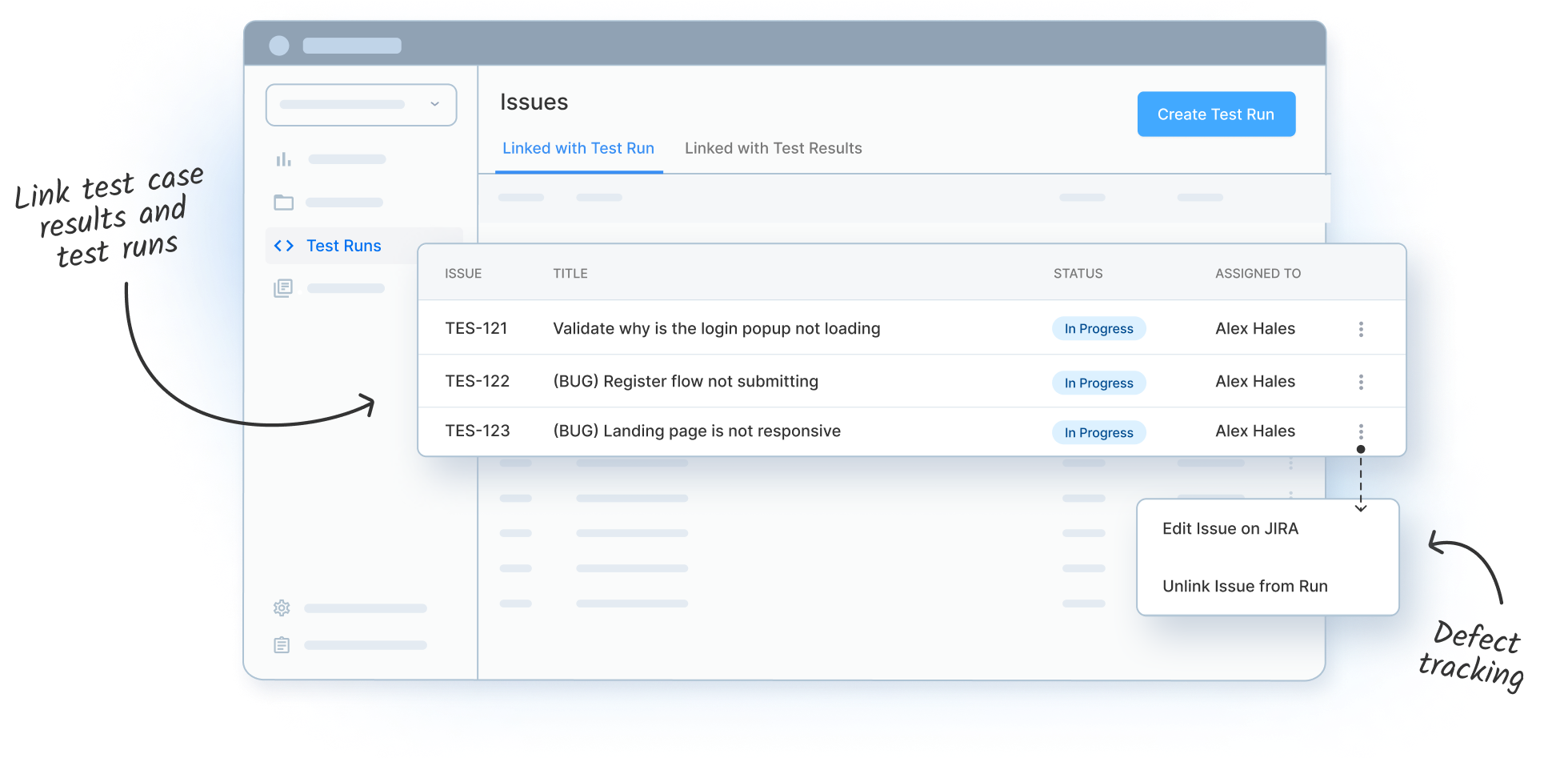Choose Unlink Issue from Run
1568x758 pixels.
tap(1245, 586)
